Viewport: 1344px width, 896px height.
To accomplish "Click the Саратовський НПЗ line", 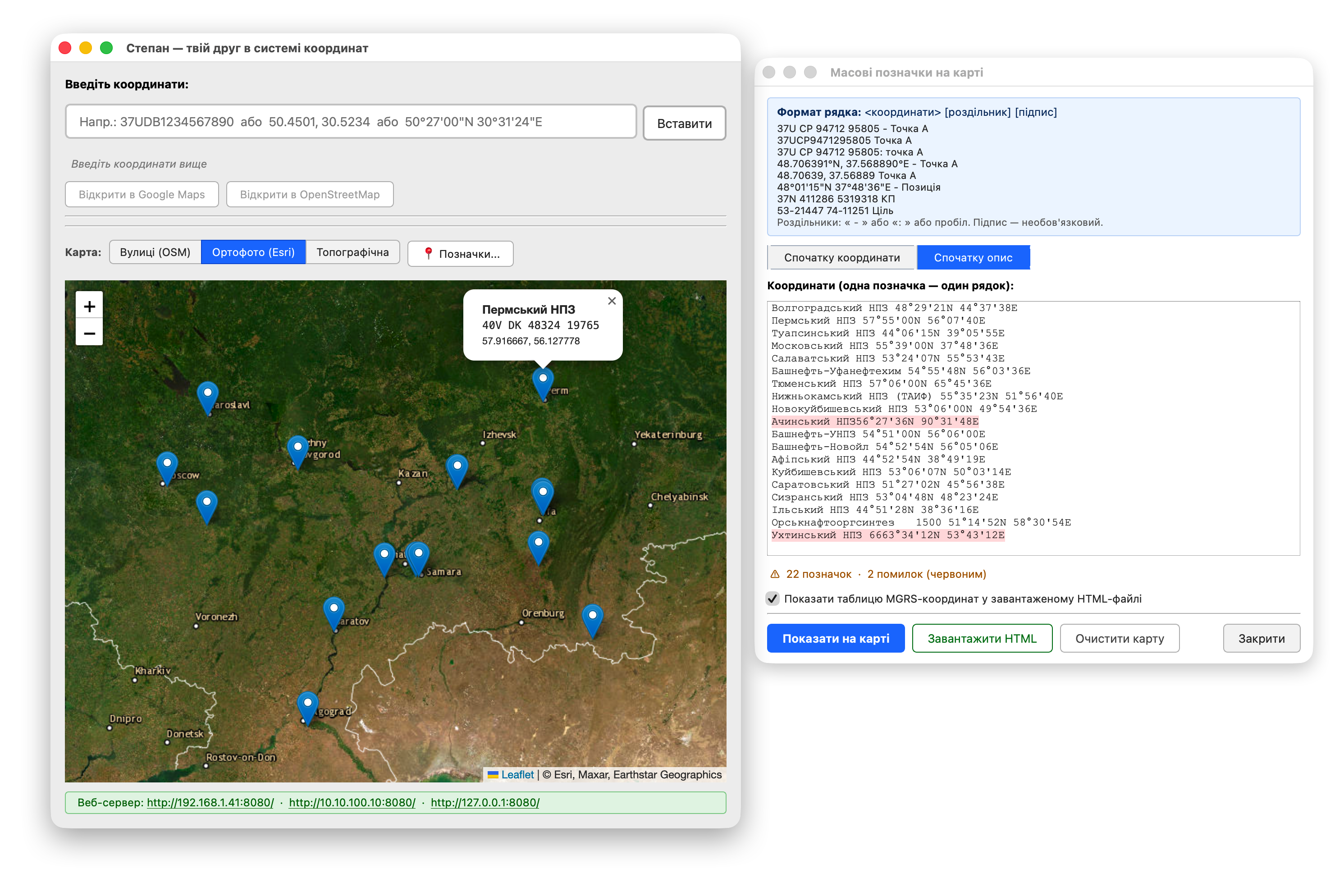I will (x=888, y=485).
